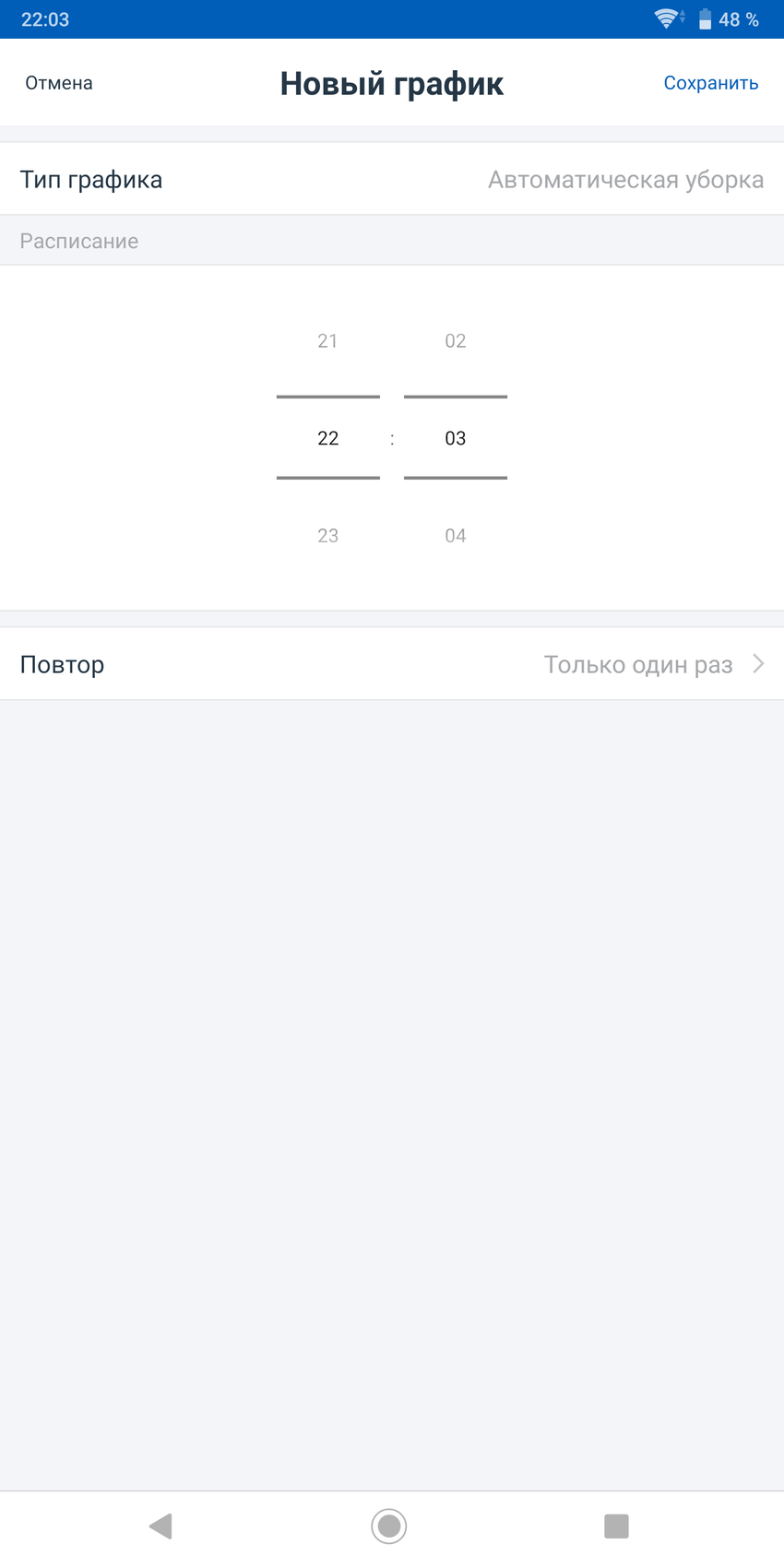Tap the selected minute value 03
The width and height of the screenshot is (784, 1568).
click(456, 438)
